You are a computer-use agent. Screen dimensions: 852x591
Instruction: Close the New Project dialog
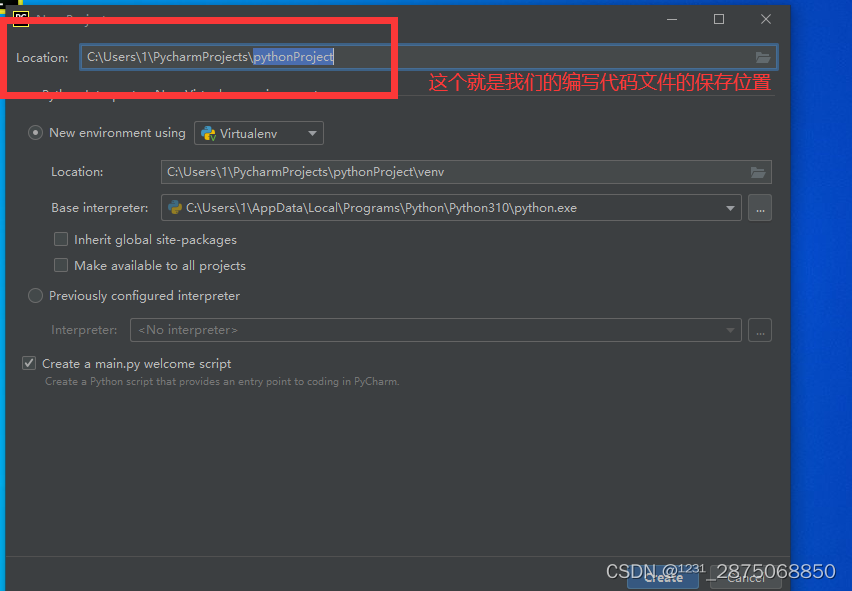(x=766, y=20)
